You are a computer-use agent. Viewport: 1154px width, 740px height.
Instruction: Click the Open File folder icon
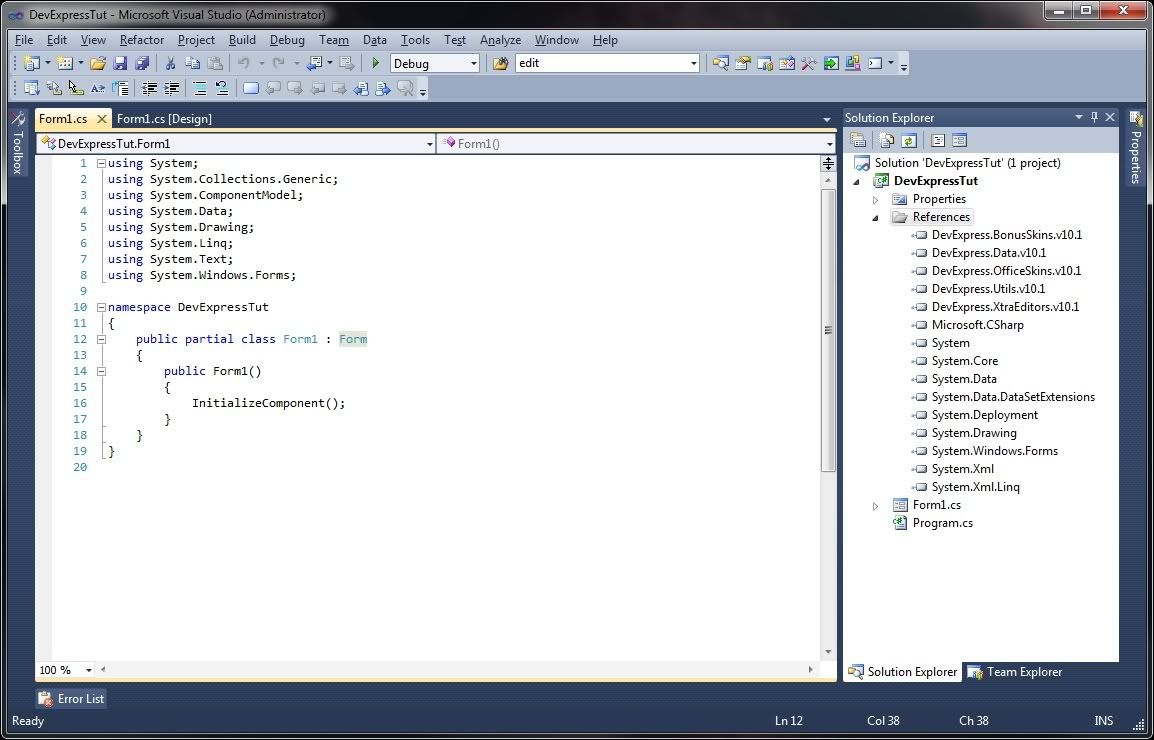click(98, 63)
